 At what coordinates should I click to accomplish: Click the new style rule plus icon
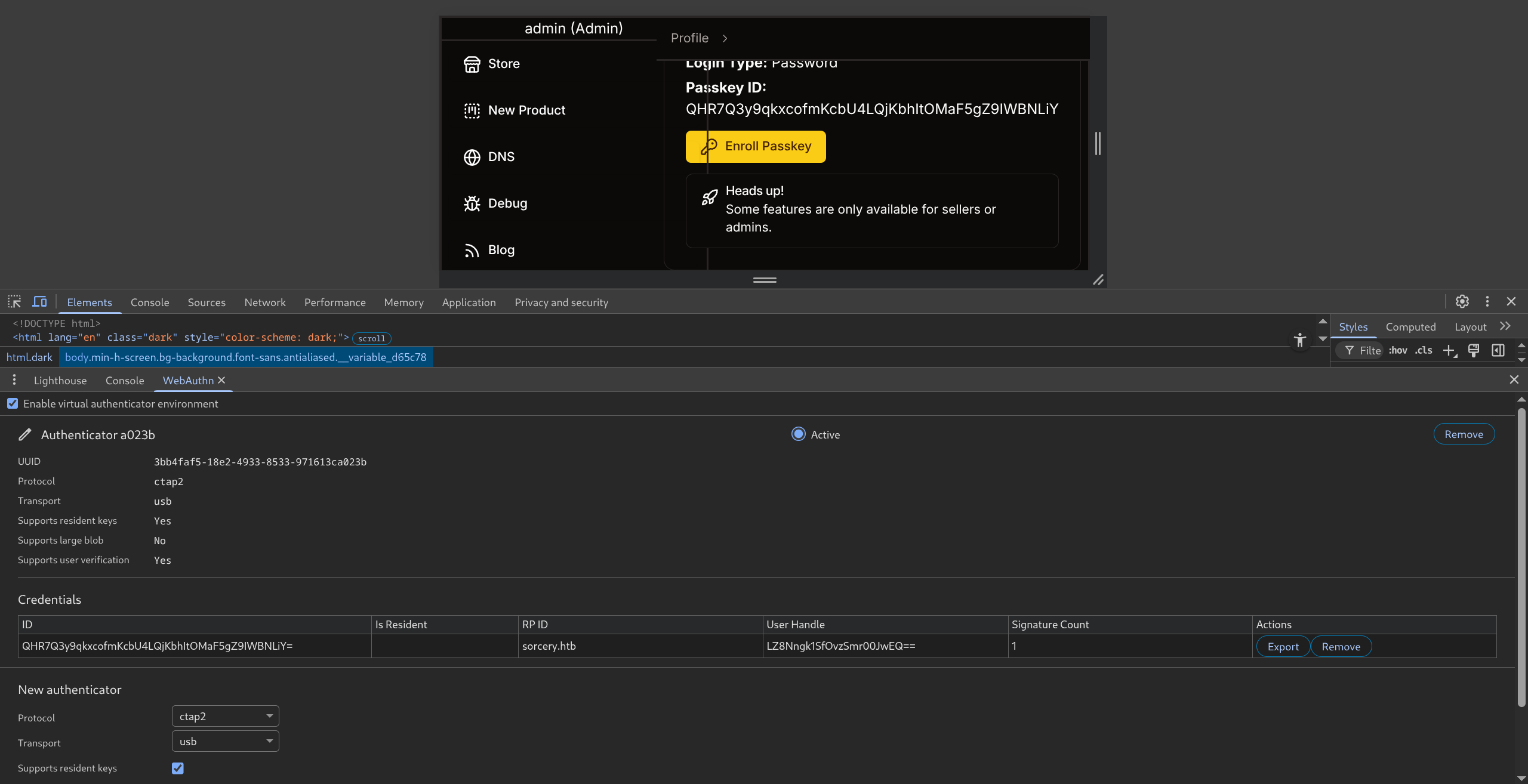click(x=1449, y=350)
